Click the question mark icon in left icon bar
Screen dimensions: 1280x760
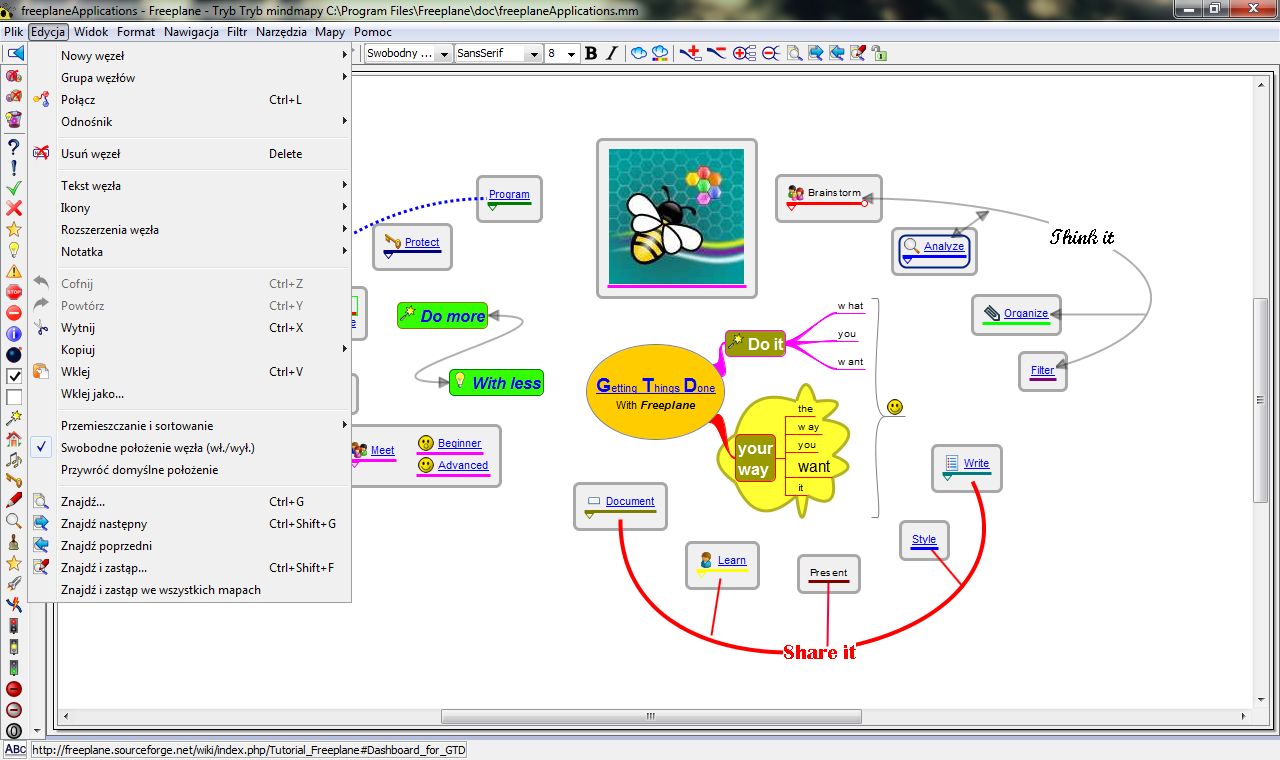tap(14, 146)
